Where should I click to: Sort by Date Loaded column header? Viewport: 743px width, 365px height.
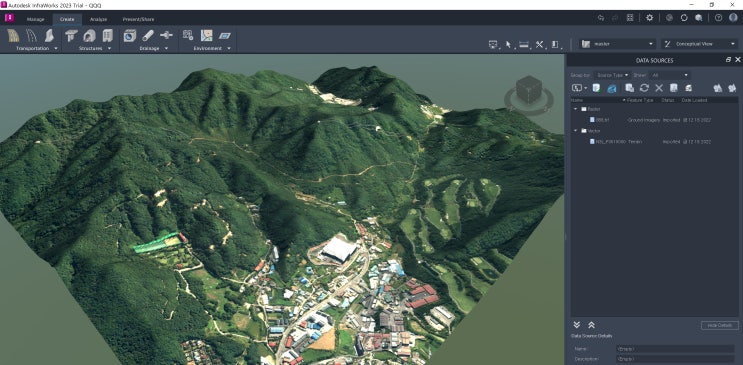pos(694,100)
